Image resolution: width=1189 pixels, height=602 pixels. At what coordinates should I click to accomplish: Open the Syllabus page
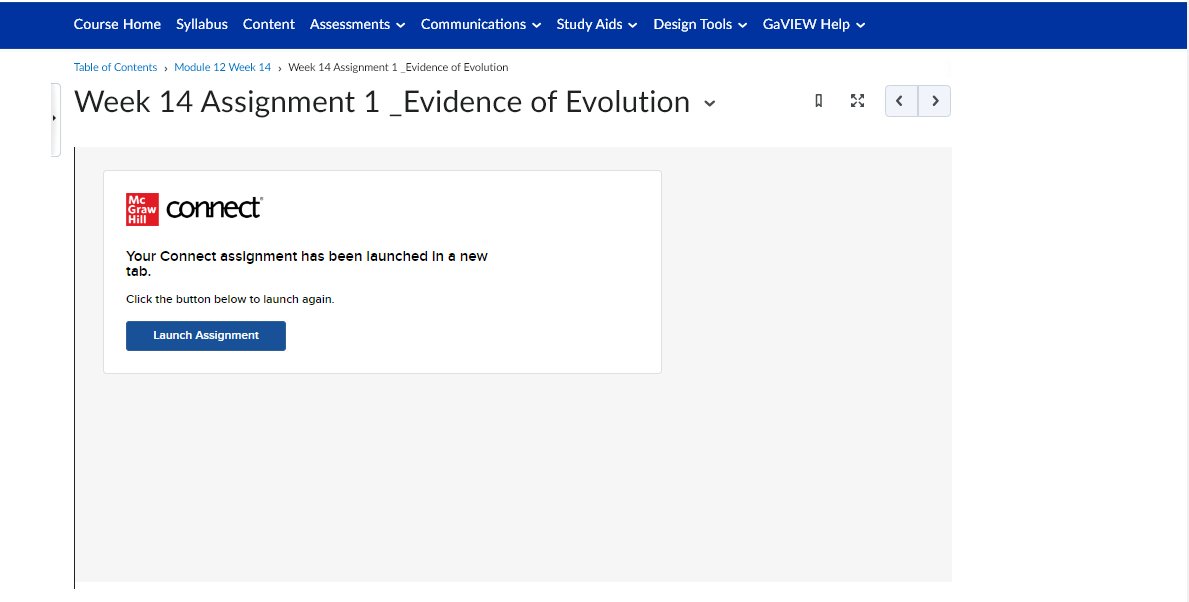click(x=202, y=24)
